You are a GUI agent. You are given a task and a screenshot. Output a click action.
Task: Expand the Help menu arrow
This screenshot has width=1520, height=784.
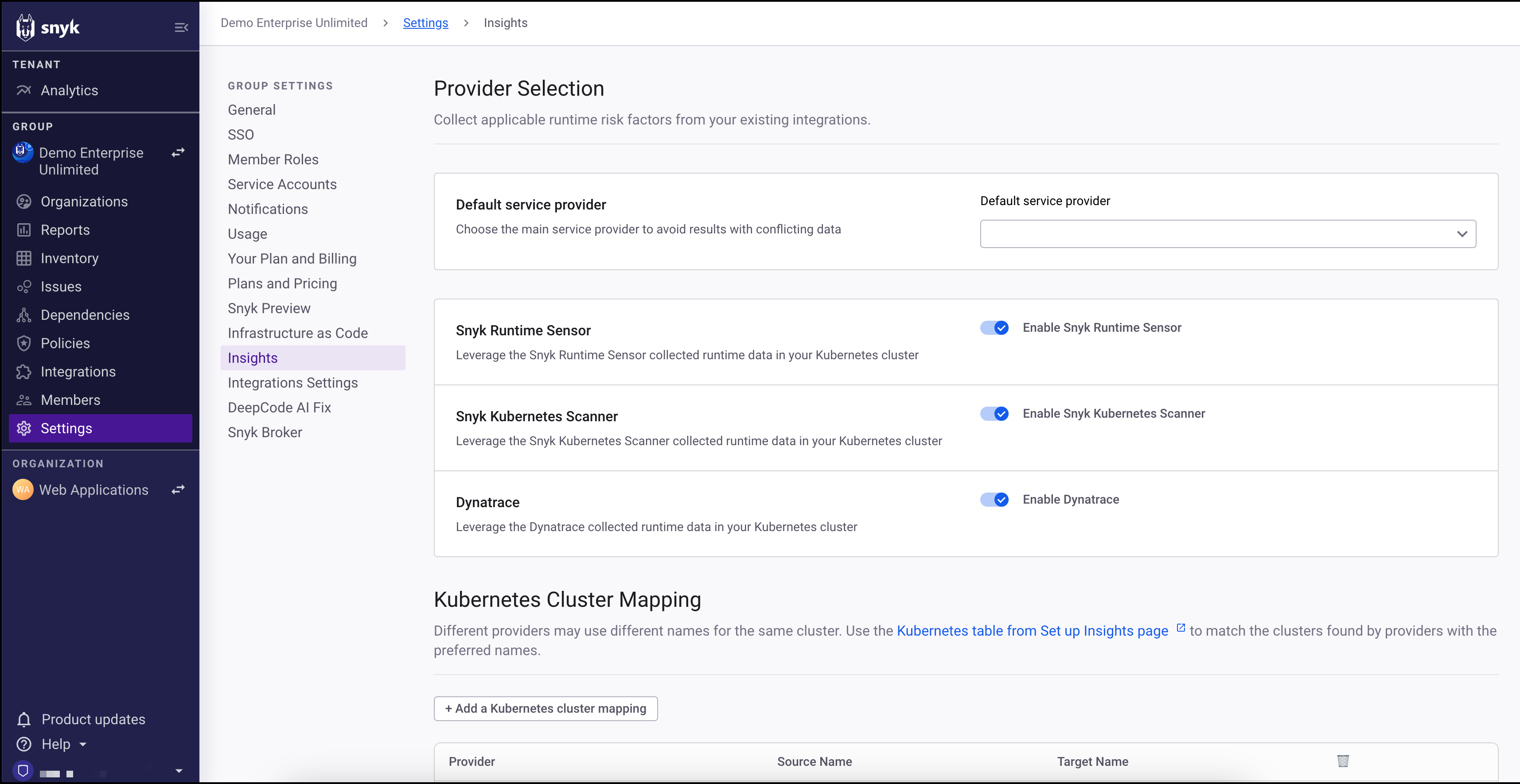83,745
